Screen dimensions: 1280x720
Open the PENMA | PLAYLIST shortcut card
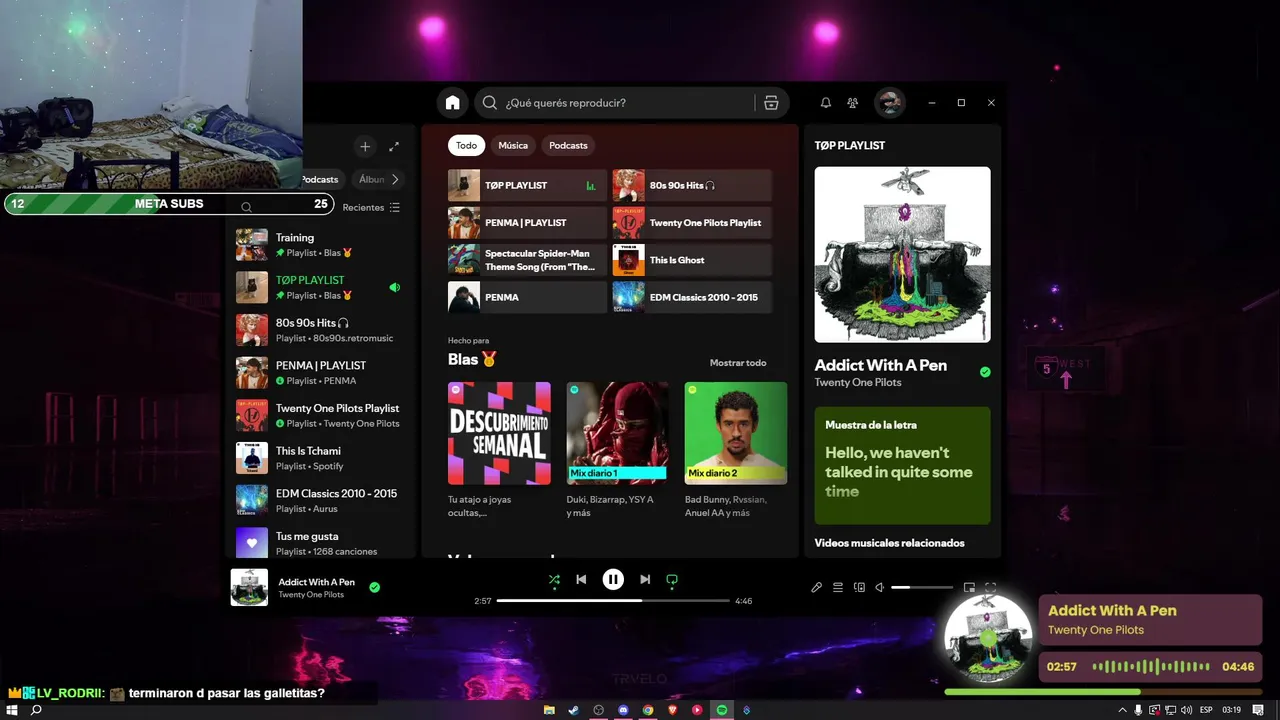click(x=527, y=223)
